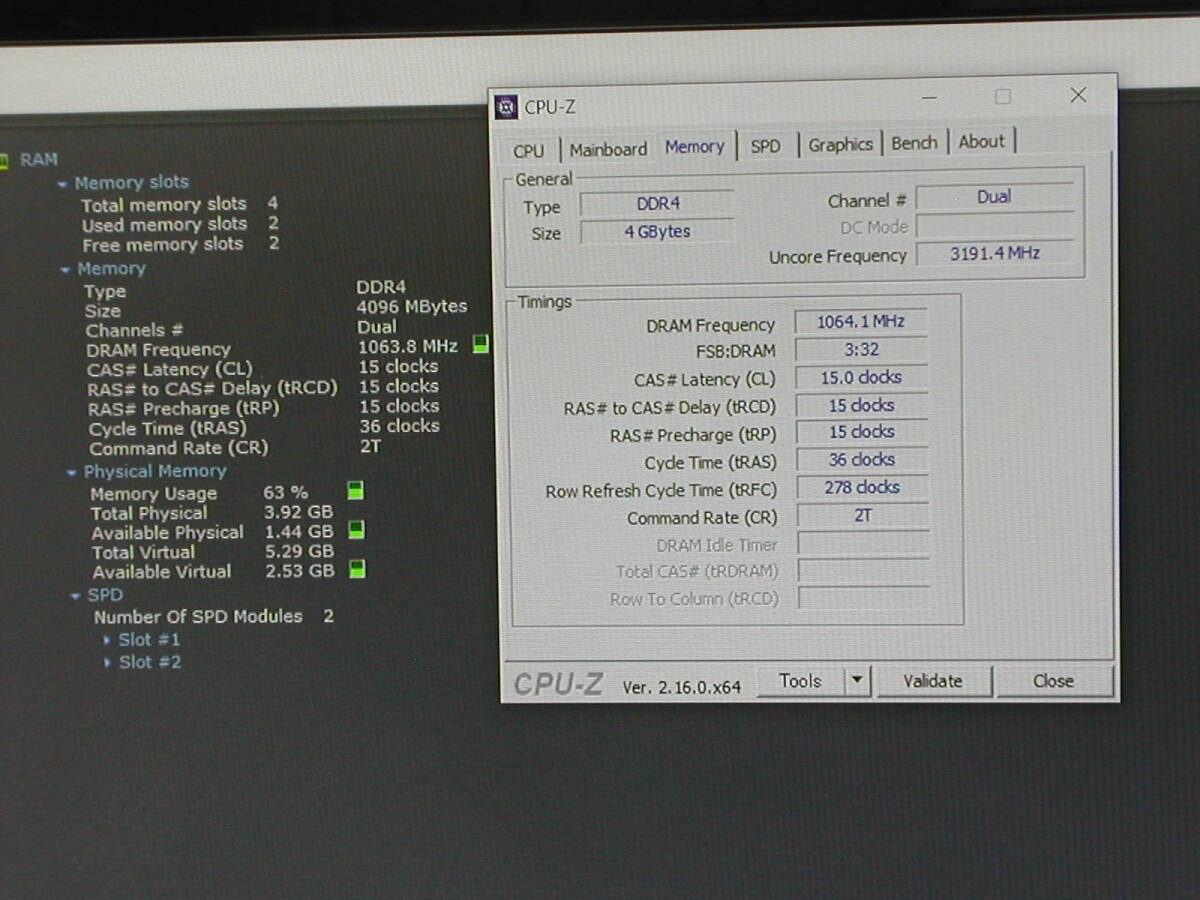Click the Free memory slots row
The image size is (1200, 900).
coord(180,244)
